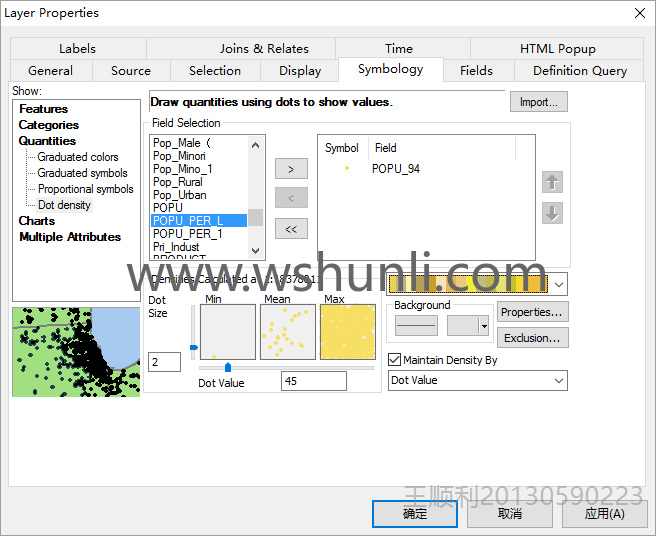Select Pop_Minori field in the list
This screenshot has height=536, width=656.
point(199,156)
